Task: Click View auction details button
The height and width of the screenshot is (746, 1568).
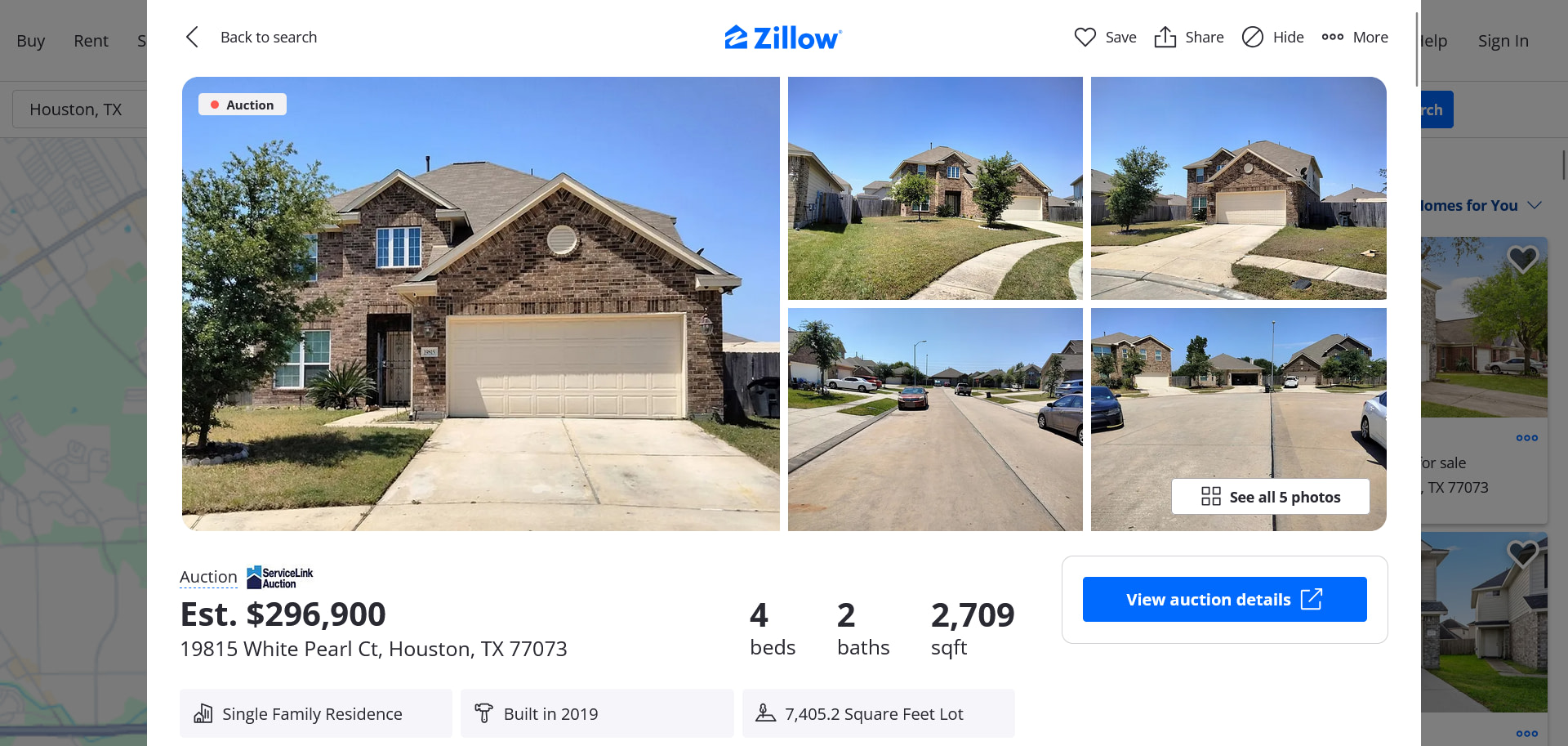Action: pyautogui.click(x=1224, y=599)
